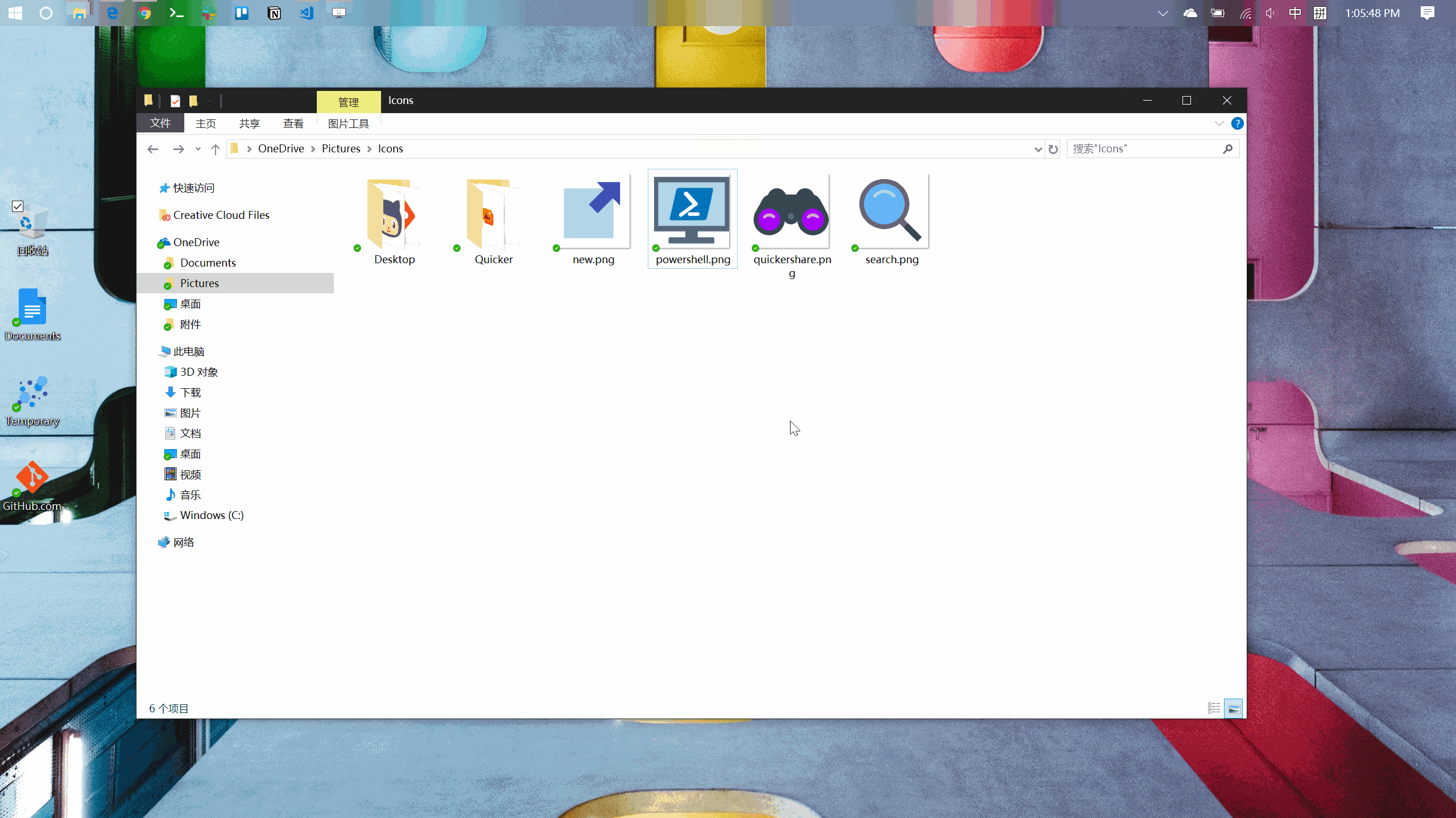This screenshot has height=818, width=1456.
Task: Expand the ribbon with the chevron
Action: click(1219, 123)
